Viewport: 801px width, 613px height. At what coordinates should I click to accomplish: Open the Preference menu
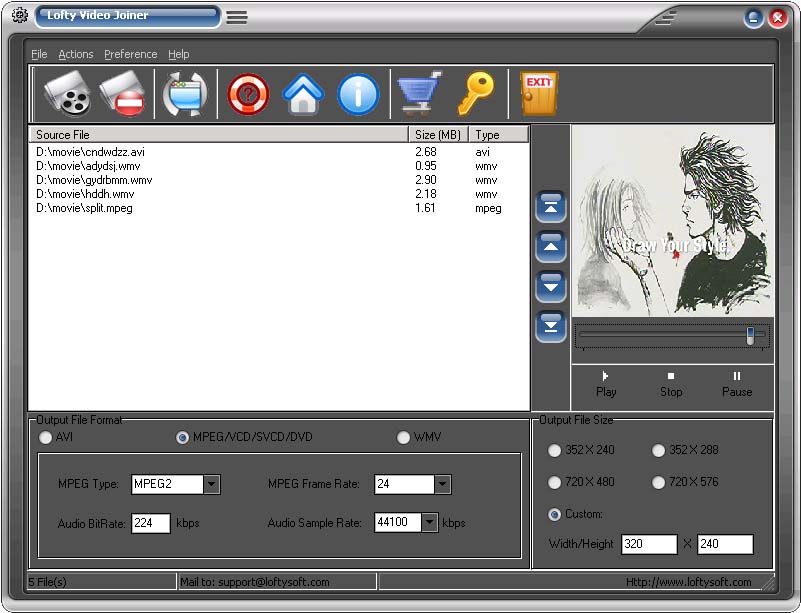[x=130, y=54]
